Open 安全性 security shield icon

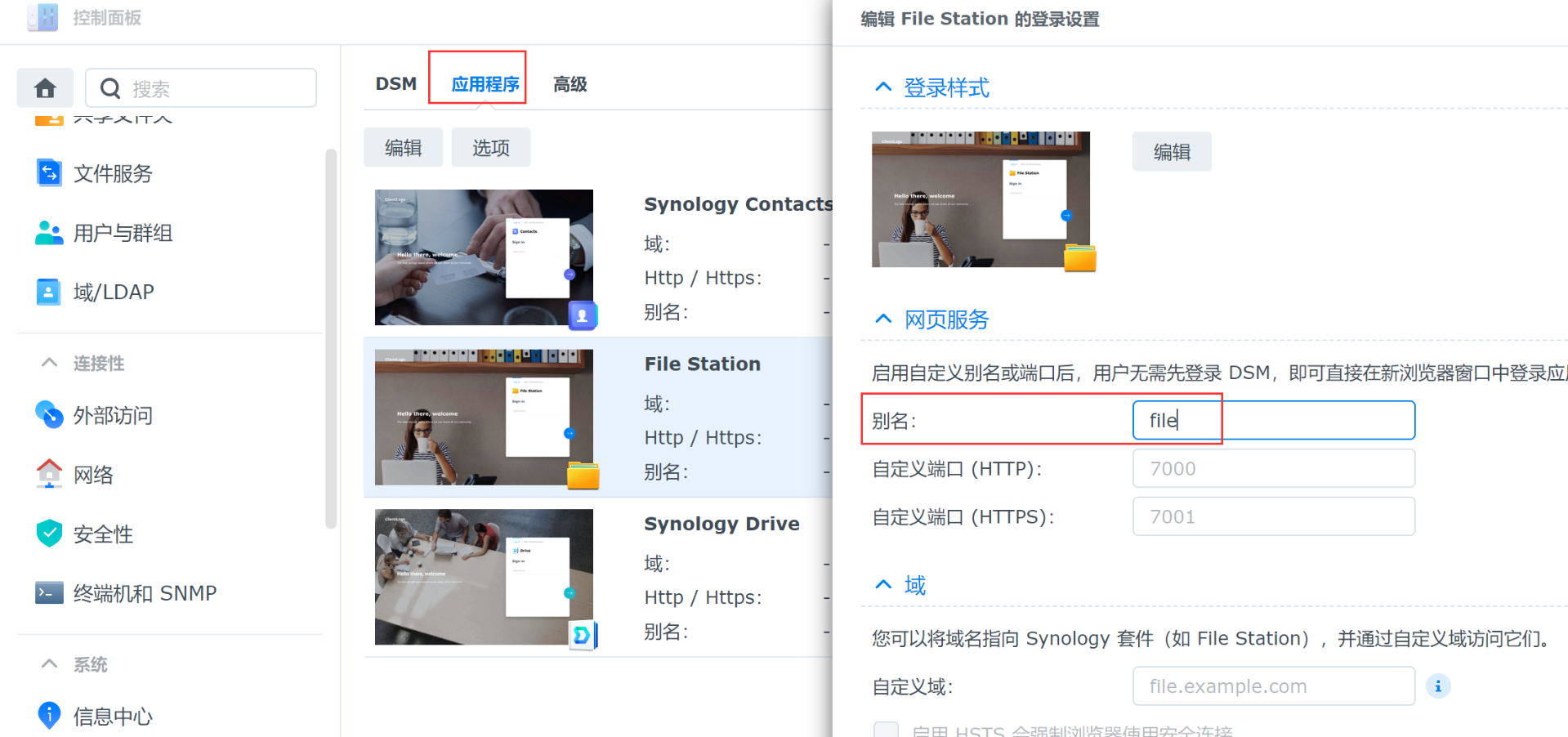coord(49,533)
